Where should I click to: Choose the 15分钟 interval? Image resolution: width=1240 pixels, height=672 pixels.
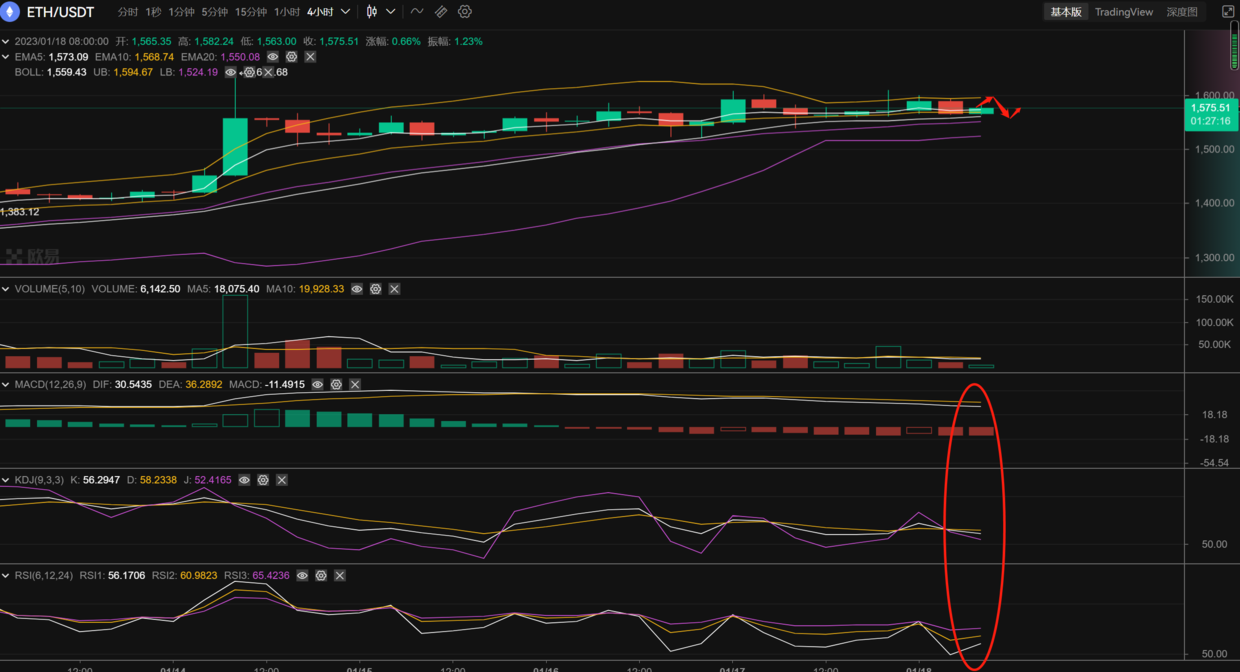(251, 12)
